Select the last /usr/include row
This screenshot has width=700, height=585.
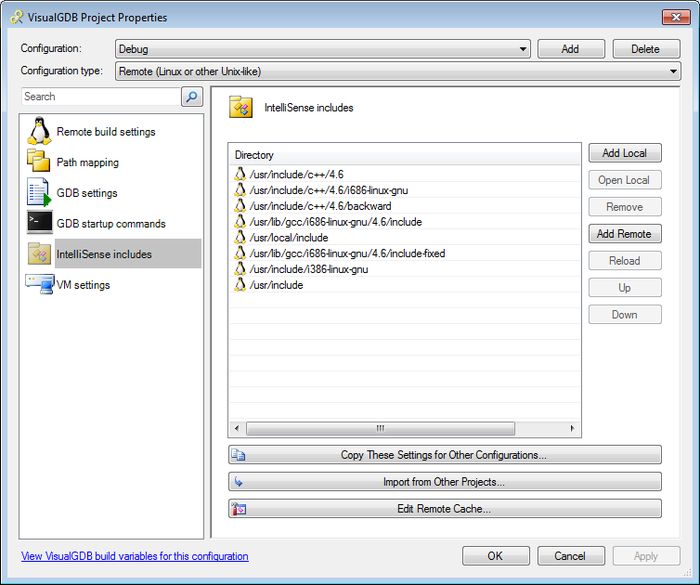pyautogui.click(x=404, y=285)
